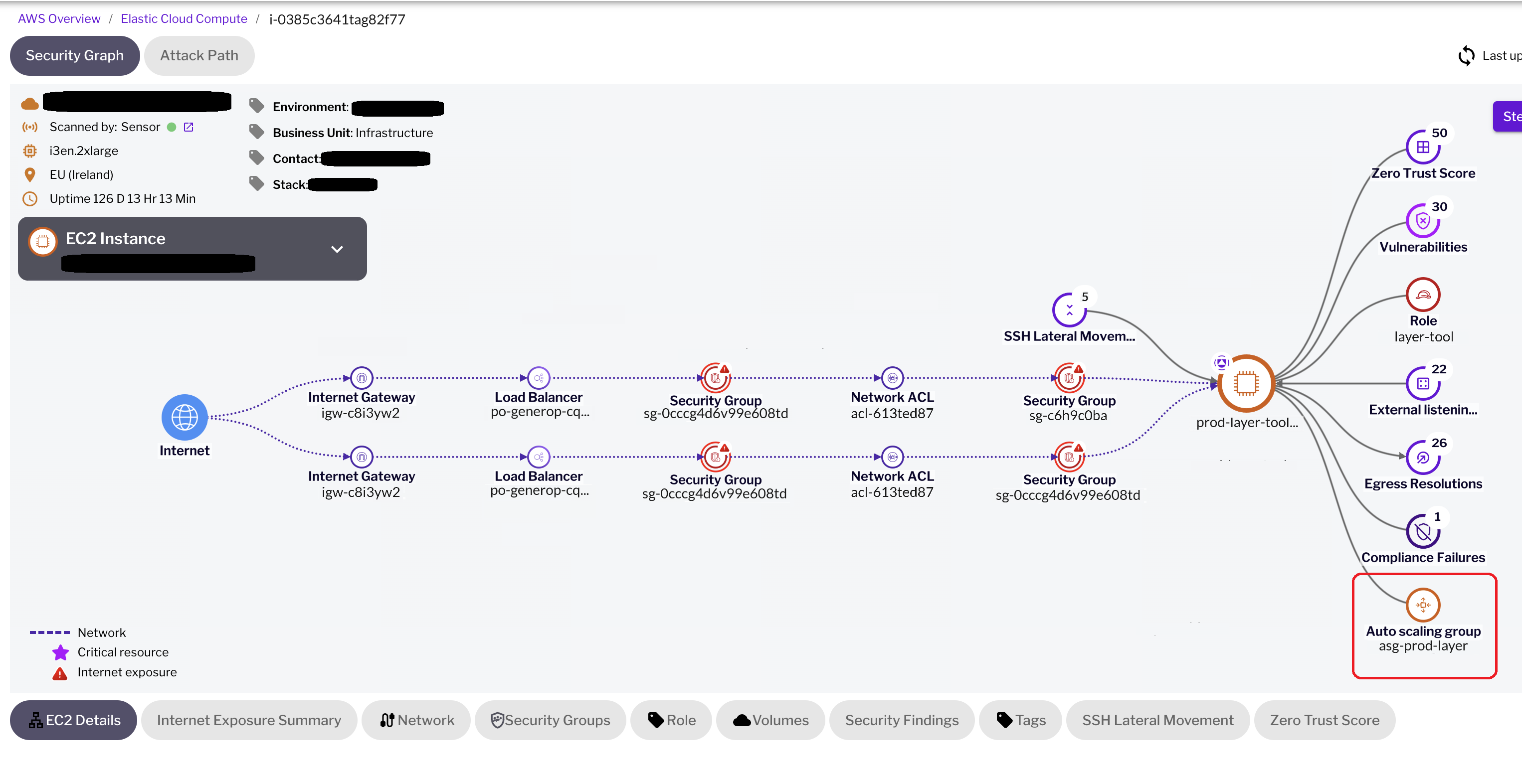The image size is (1522, 784).
Task: Select the Zero Trust Score 50 node
Action: point(1423,147)
